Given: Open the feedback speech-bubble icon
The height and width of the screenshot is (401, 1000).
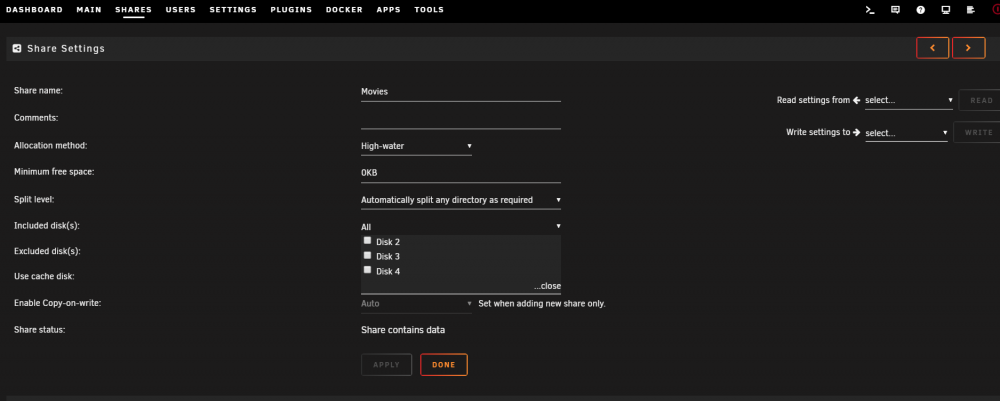Looking at the screenshot, I should 895,10.
